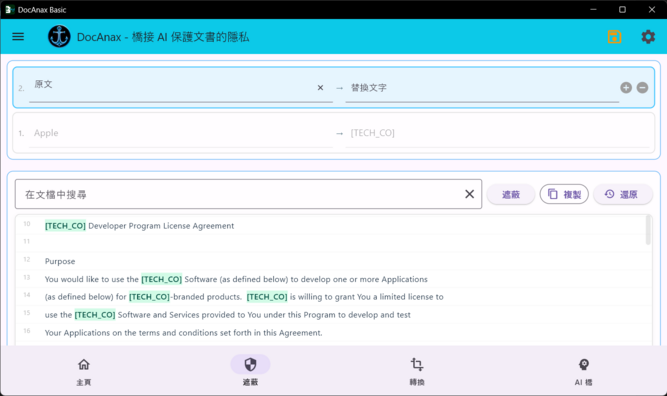Open the AI tab in the bottom bar
667x396 pixels.
pyautogui.click(x=584, y=371)
